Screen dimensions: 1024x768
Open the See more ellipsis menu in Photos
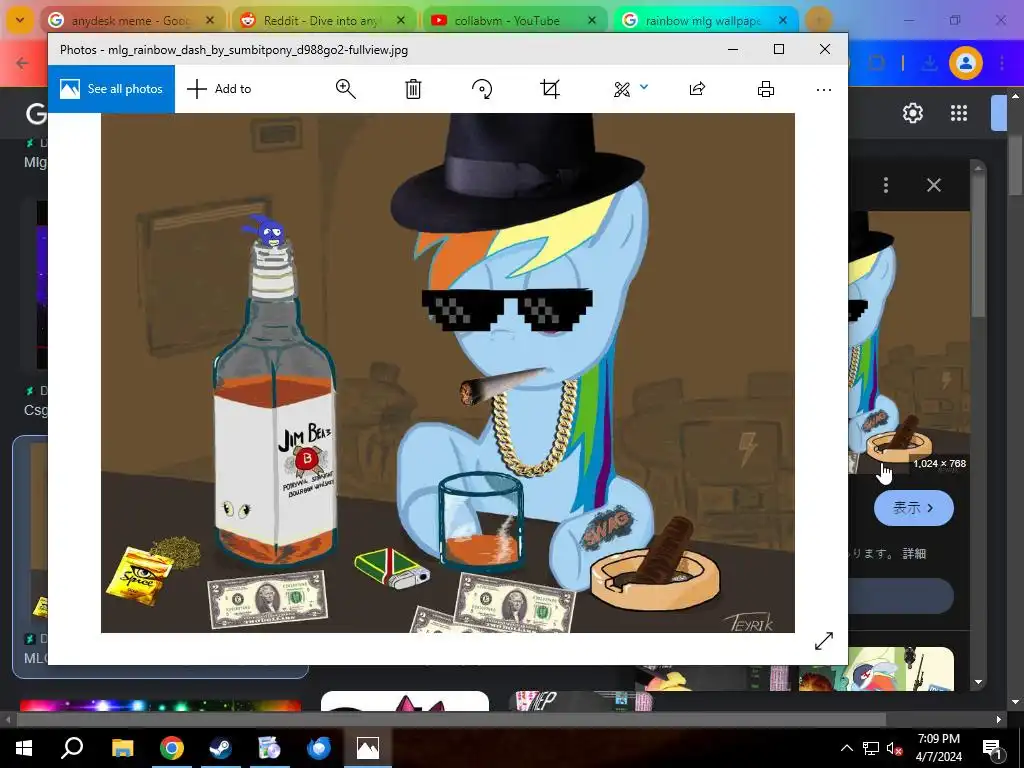[x=824, y=89]
